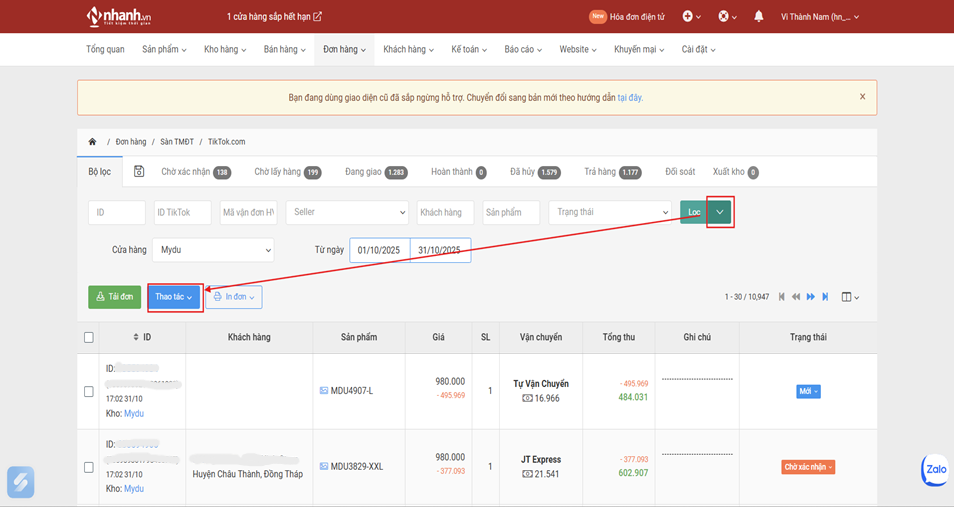Click the start date field 01/10/2025
Viewport: 954px width, 507px height.
[379, 250]
